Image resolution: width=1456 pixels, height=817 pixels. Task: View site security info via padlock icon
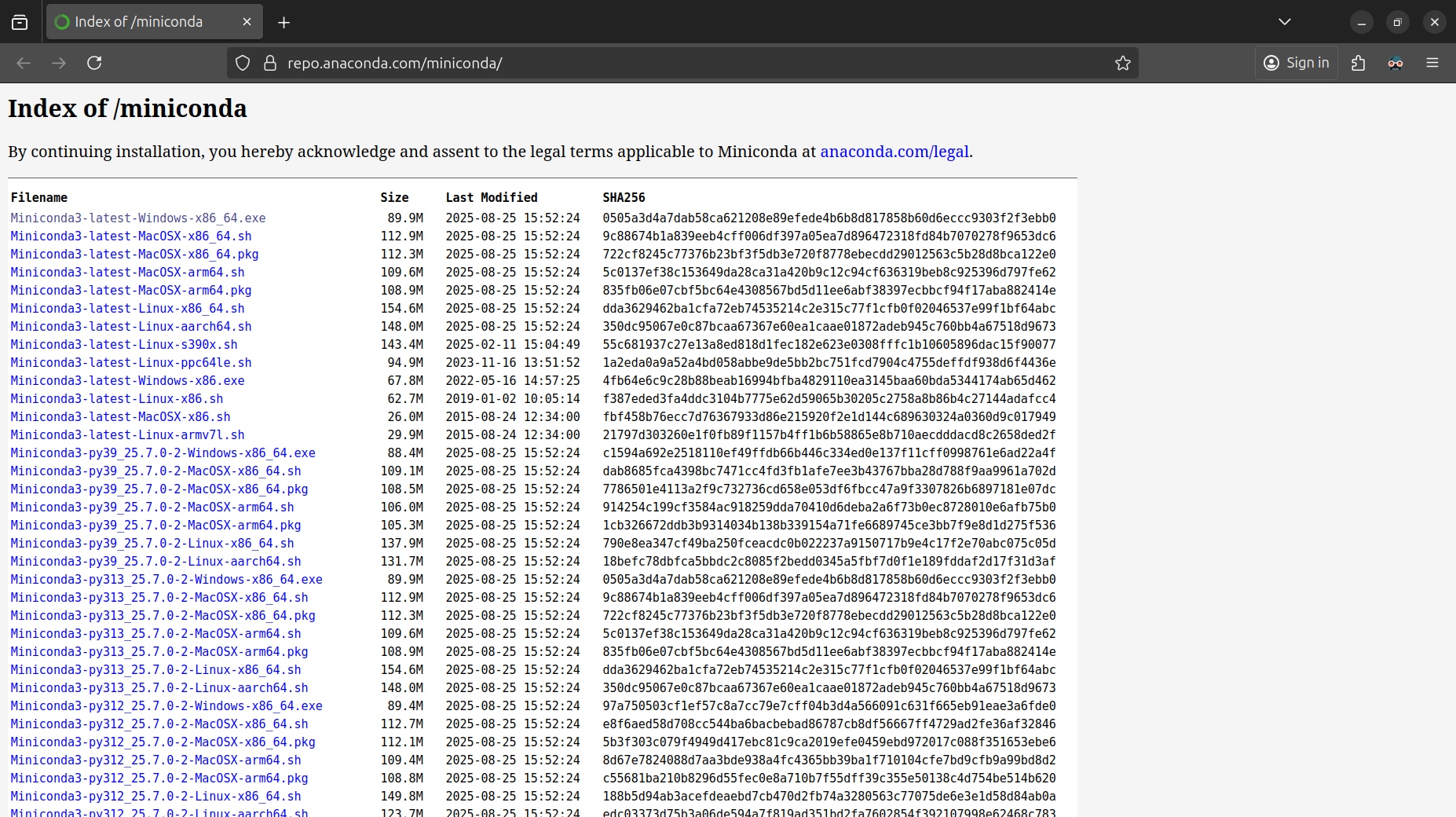(269, 63)
